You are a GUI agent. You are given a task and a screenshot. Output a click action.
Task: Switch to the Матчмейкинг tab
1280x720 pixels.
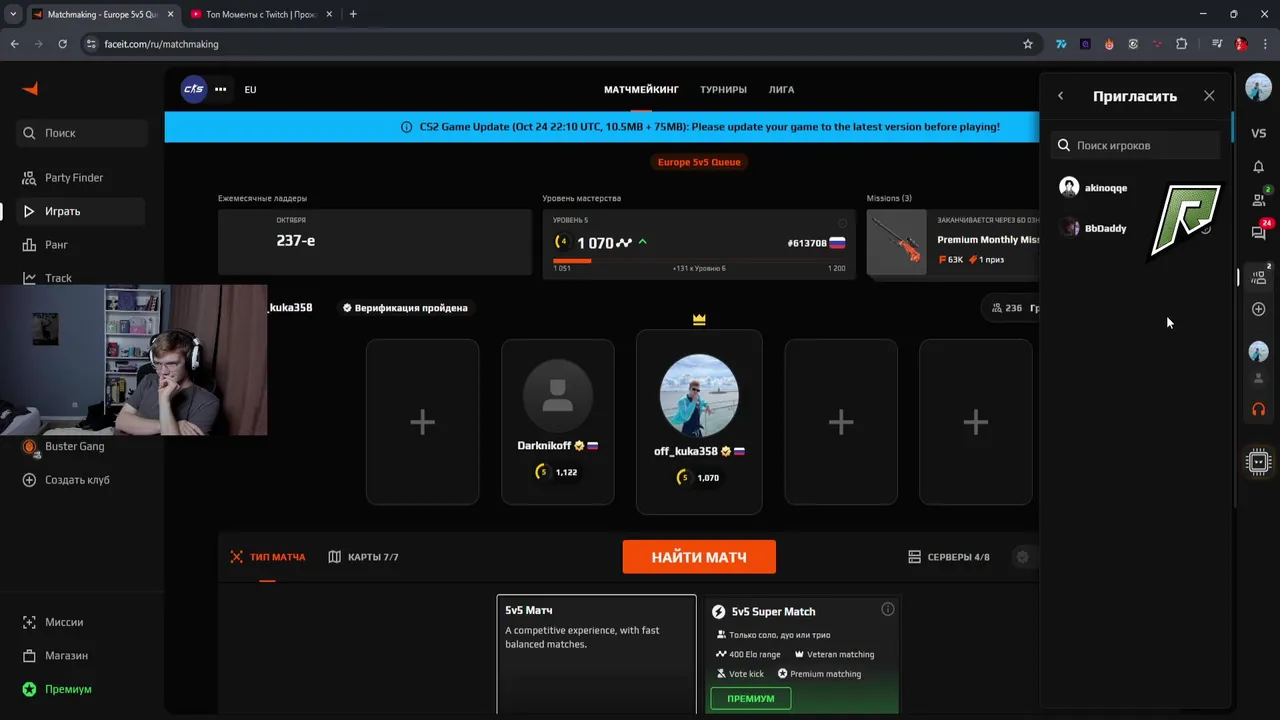(641, 90)
